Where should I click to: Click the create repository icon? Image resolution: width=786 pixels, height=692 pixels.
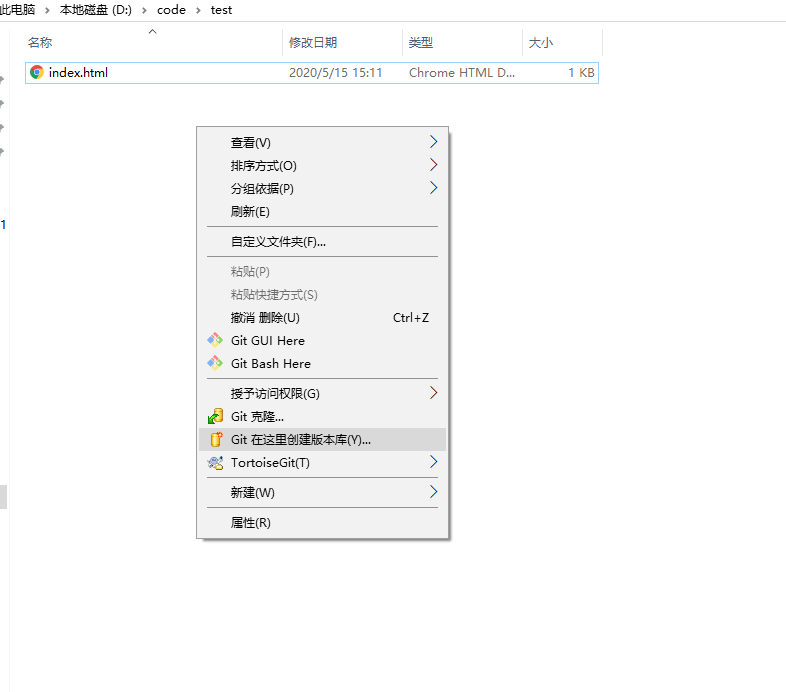[x=216, y=439]
